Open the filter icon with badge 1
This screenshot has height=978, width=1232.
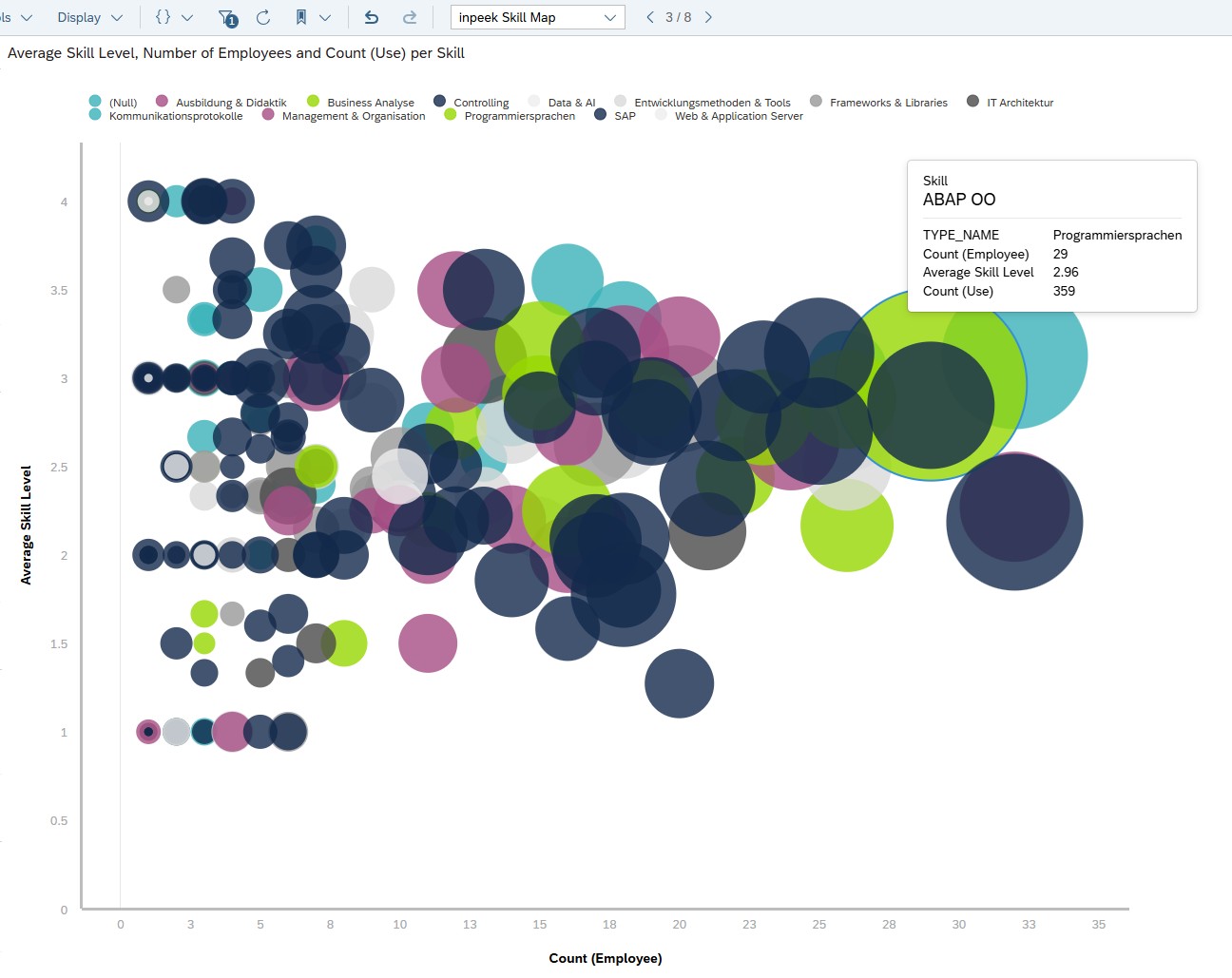(227, 17)
